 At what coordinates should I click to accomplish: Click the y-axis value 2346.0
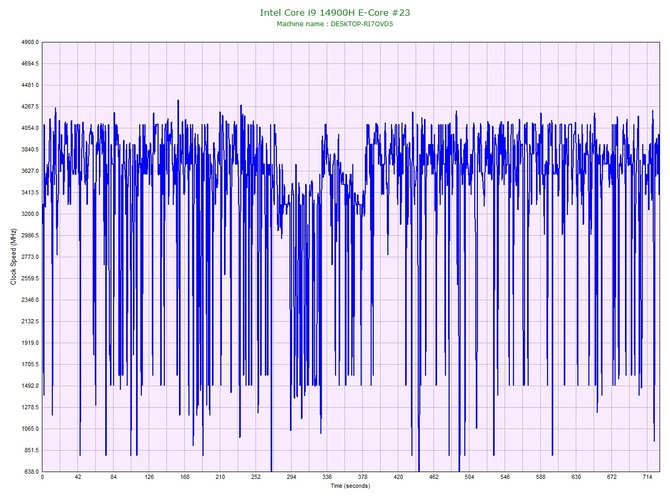point(30,300)
